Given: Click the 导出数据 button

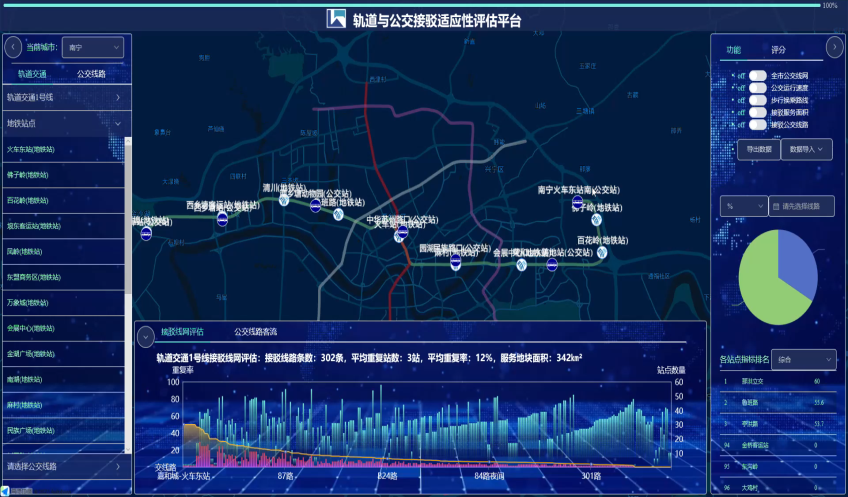Looking at the screenshot, I should 759,149.
